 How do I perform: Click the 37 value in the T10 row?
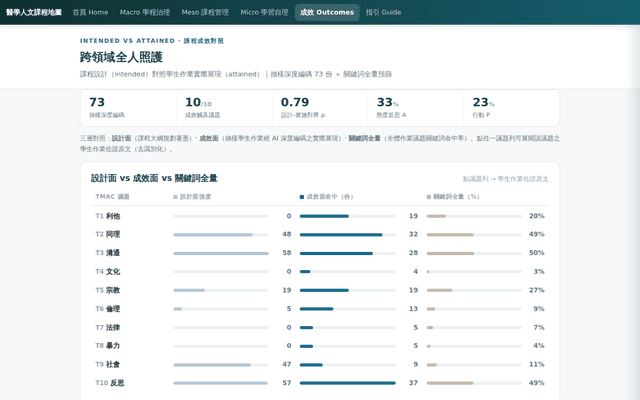[413, 383]
